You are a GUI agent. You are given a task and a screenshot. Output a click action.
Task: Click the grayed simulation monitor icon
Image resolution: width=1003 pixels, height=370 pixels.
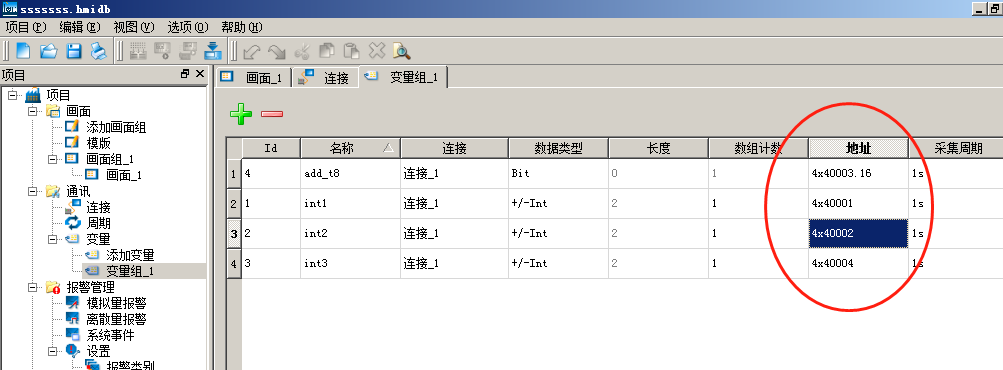[x=163, y=51]
